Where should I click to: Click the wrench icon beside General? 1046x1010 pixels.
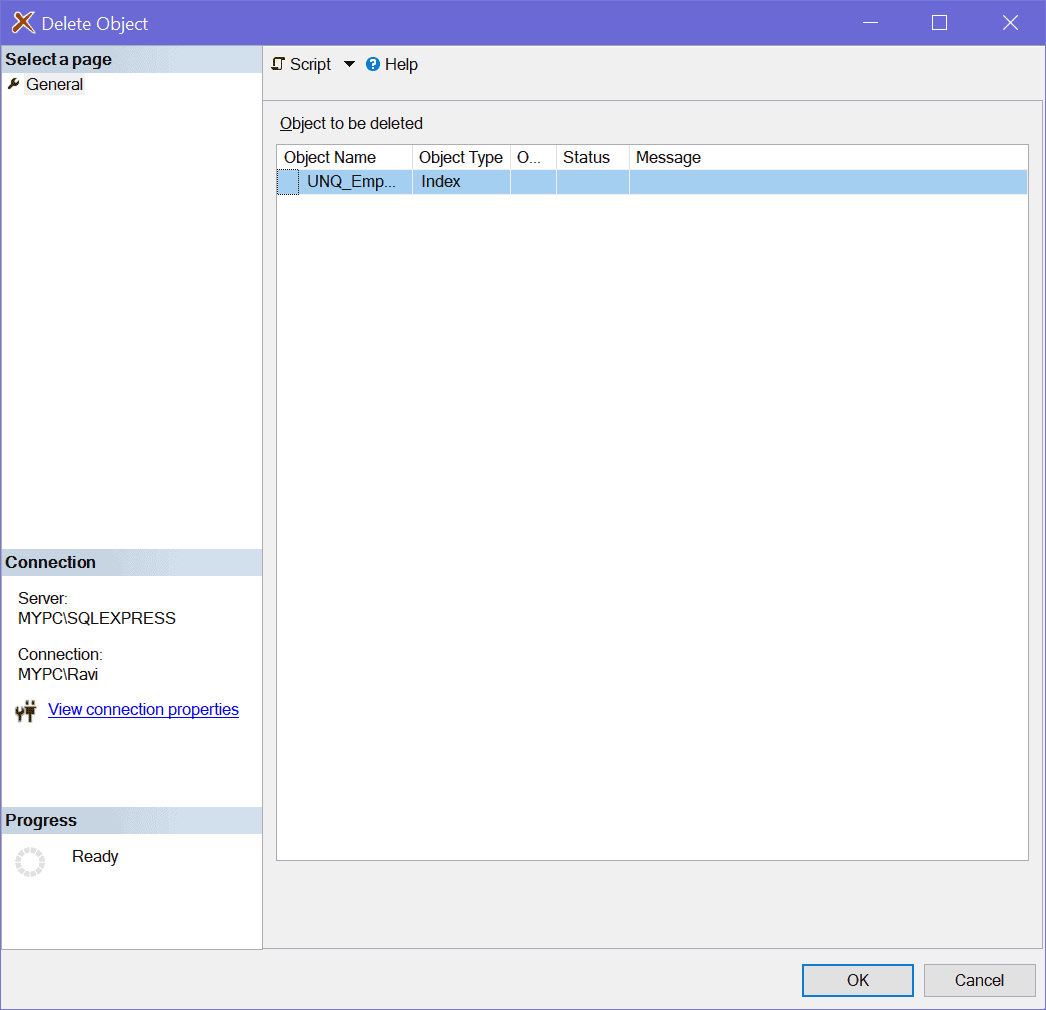(x=14, y=84)
